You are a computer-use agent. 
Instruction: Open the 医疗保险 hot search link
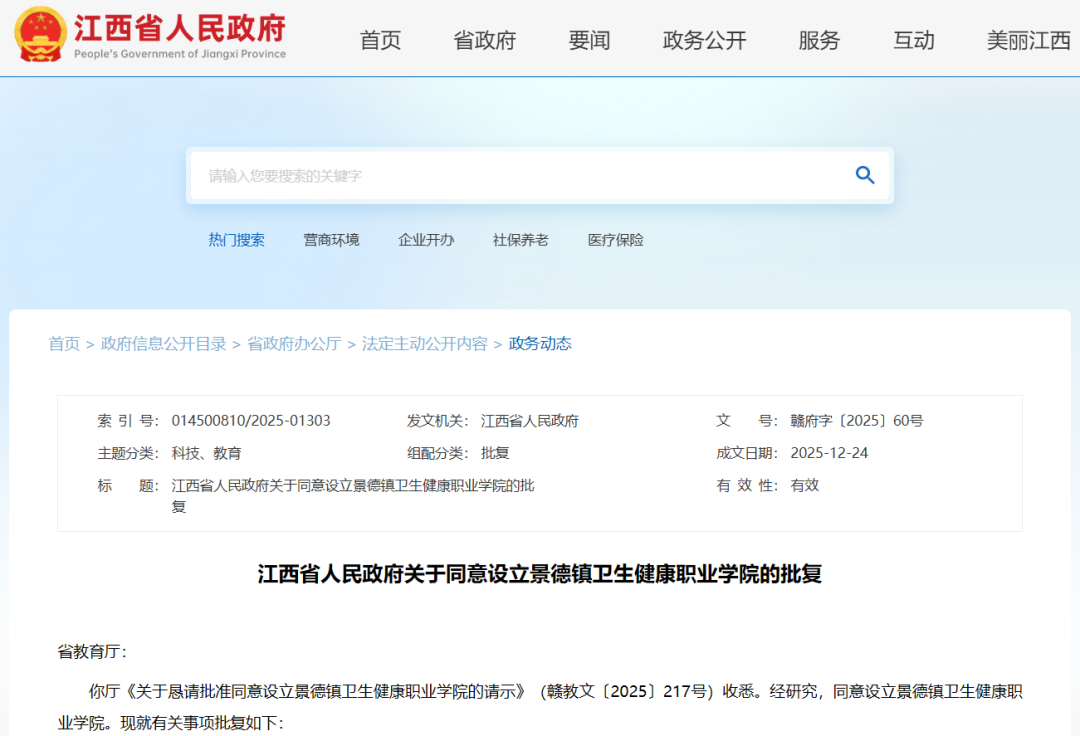coord(615,239)
